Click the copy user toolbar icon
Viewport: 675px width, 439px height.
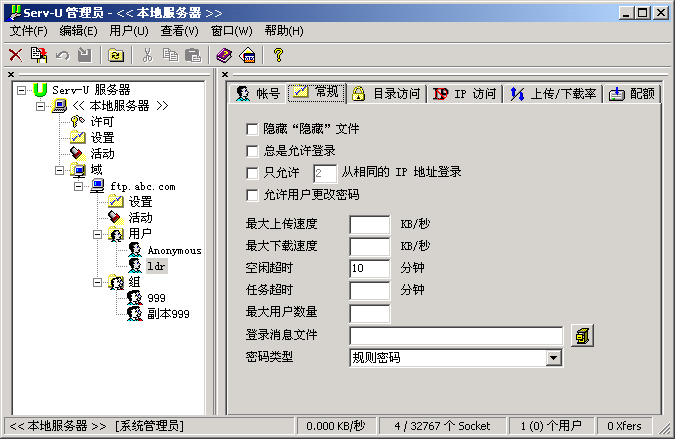click(39, 55)
